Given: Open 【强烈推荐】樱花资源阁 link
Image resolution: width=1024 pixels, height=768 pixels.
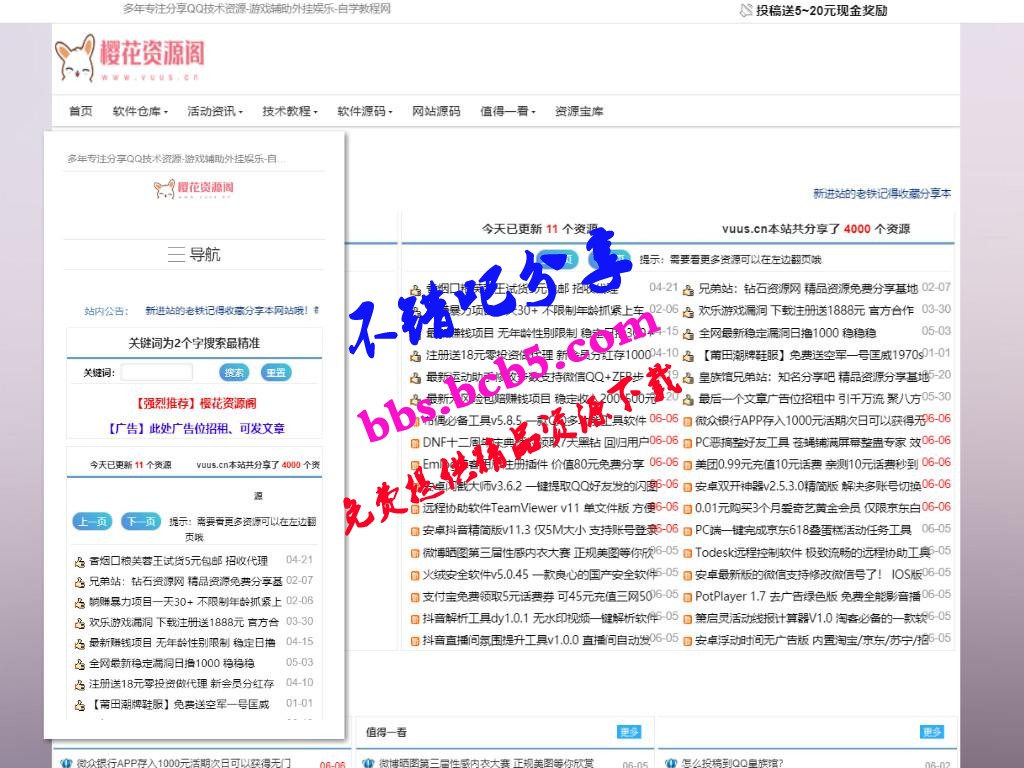Looking at the screenshot, I should pyautogui.click(x=195, y=403).
